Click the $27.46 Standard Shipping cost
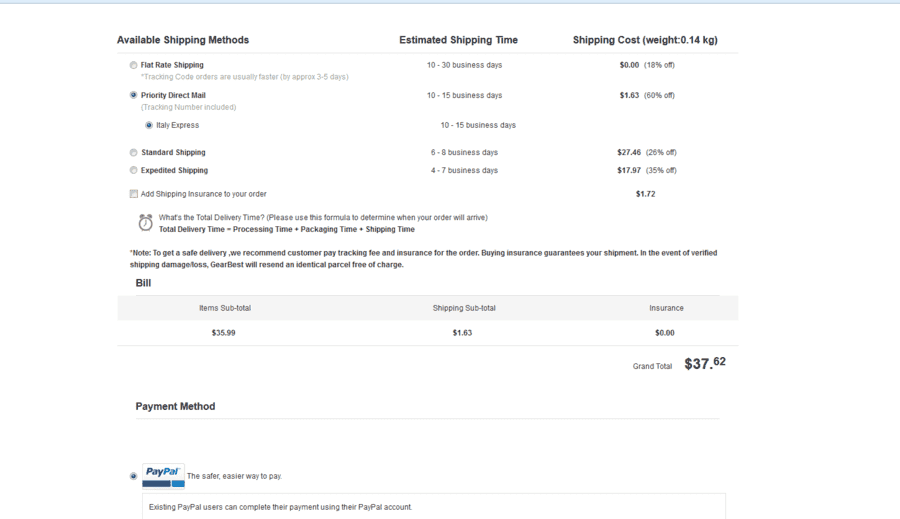 [x=629, y=152]
